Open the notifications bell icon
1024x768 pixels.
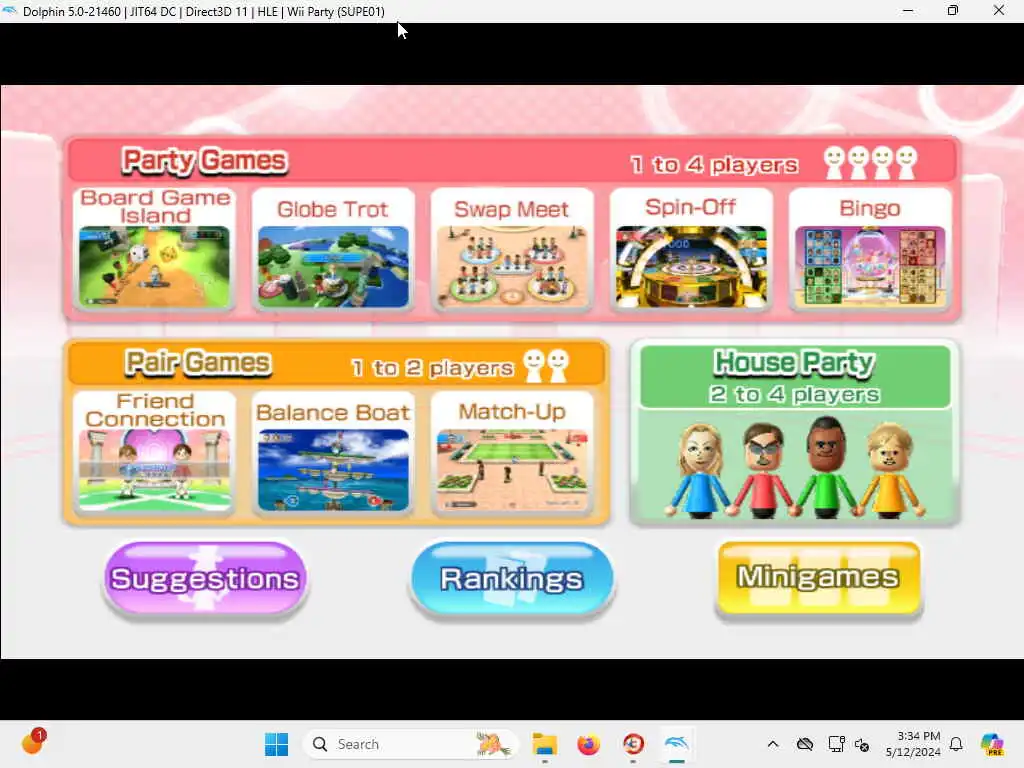(956, 744)
